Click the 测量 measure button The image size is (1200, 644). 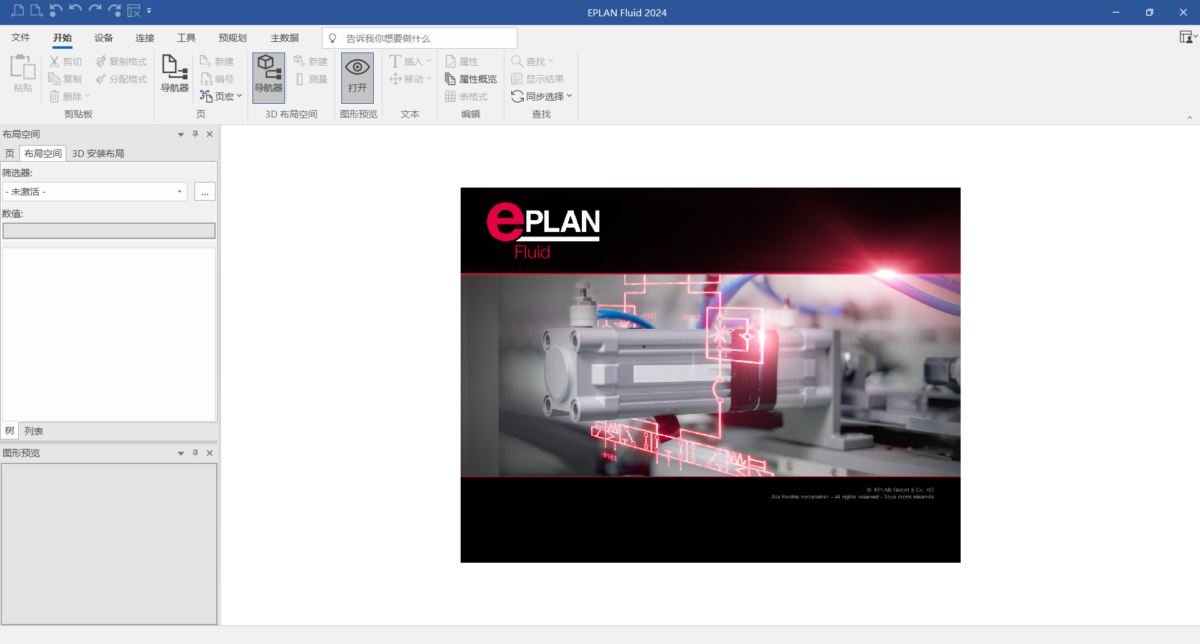(x=310, y=79)
